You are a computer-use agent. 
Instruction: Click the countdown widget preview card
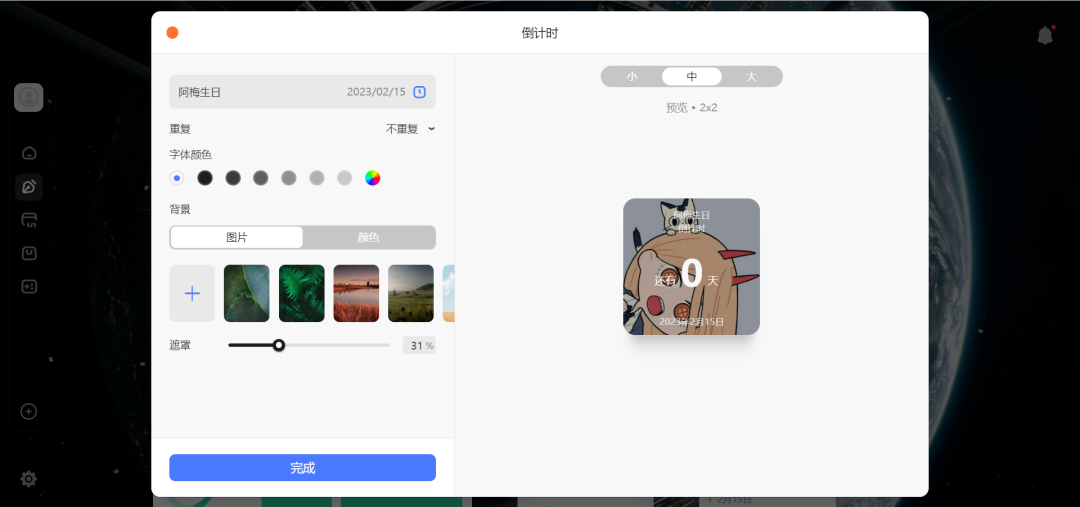(692, 267)
